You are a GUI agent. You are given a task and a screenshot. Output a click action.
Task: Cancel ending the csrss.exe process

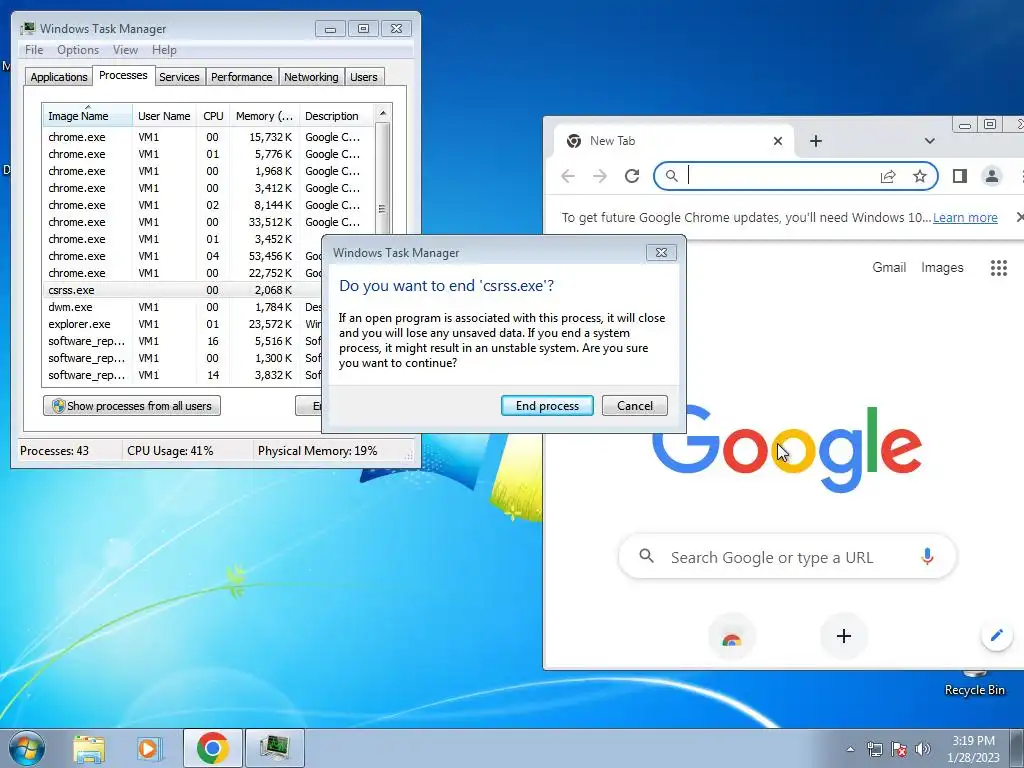(x=634, y=406)
